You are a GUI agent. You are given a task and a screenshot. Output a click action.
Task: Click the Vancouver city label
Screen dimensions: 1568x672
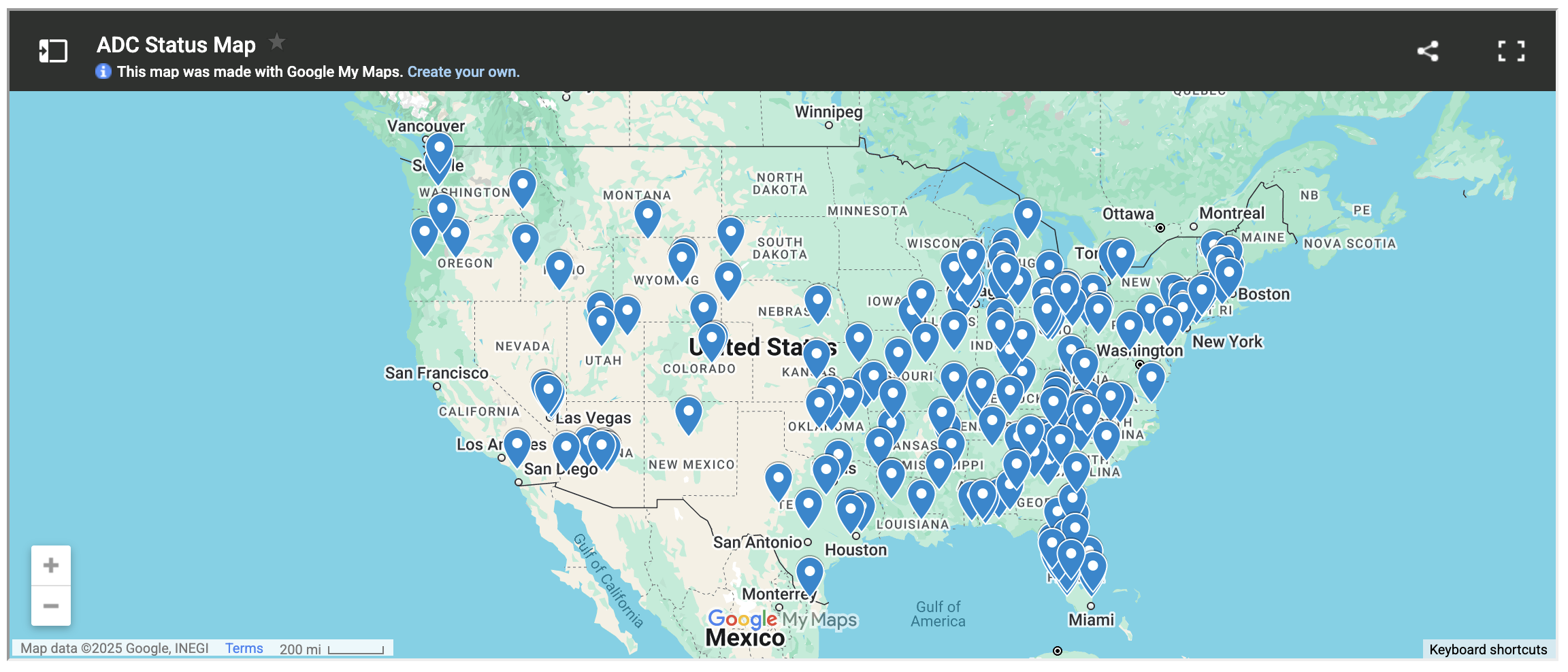click(x=426, y=126)
